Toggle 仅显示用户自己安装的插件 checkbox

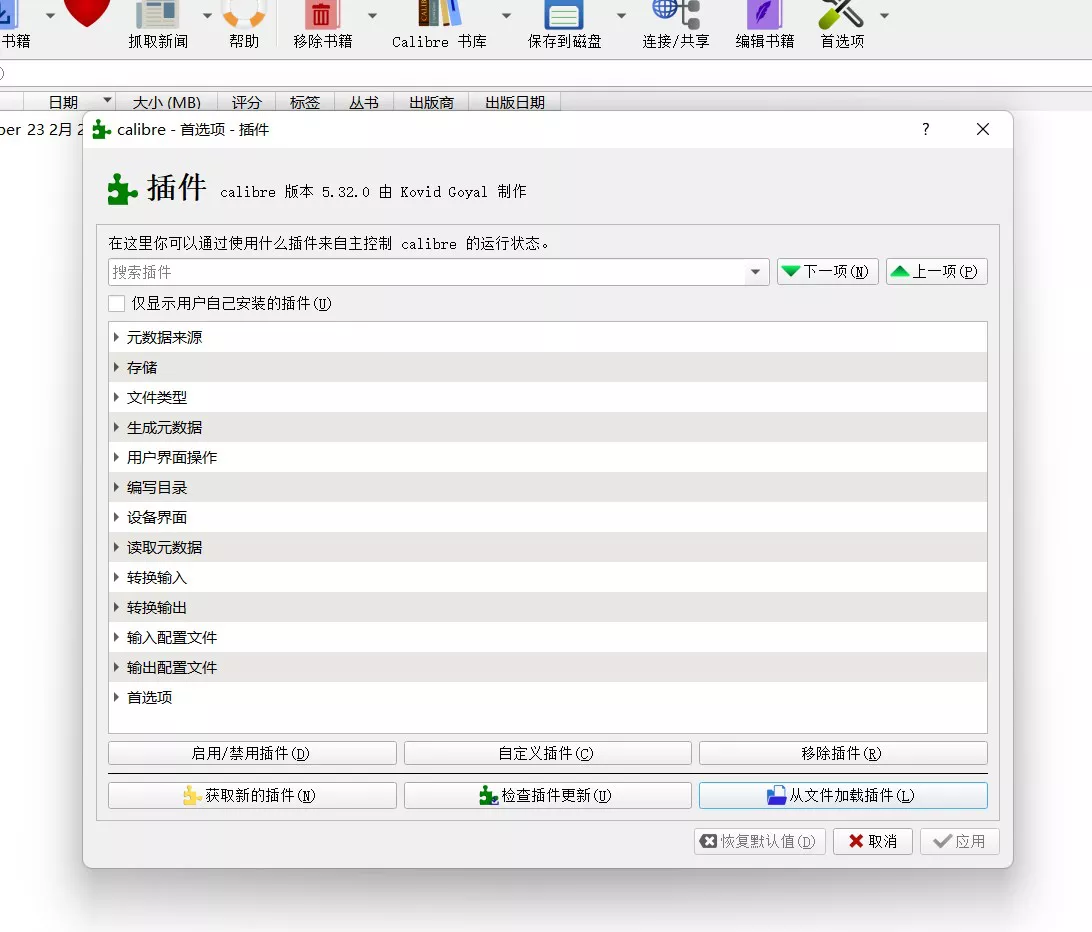(x=117, y=304)
